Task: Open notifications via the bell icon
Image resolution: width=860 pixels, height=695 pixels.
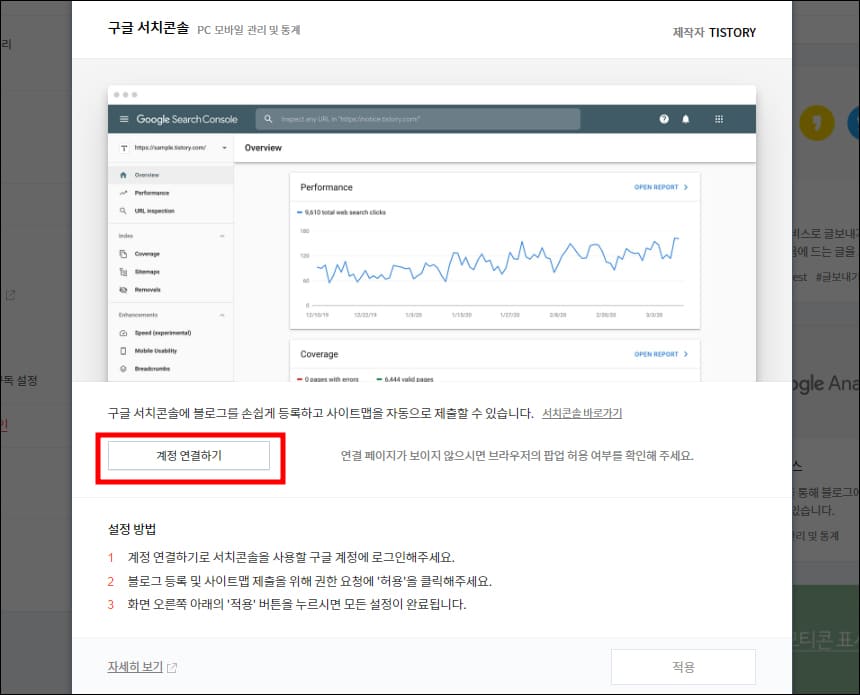Action: point(683,119)
